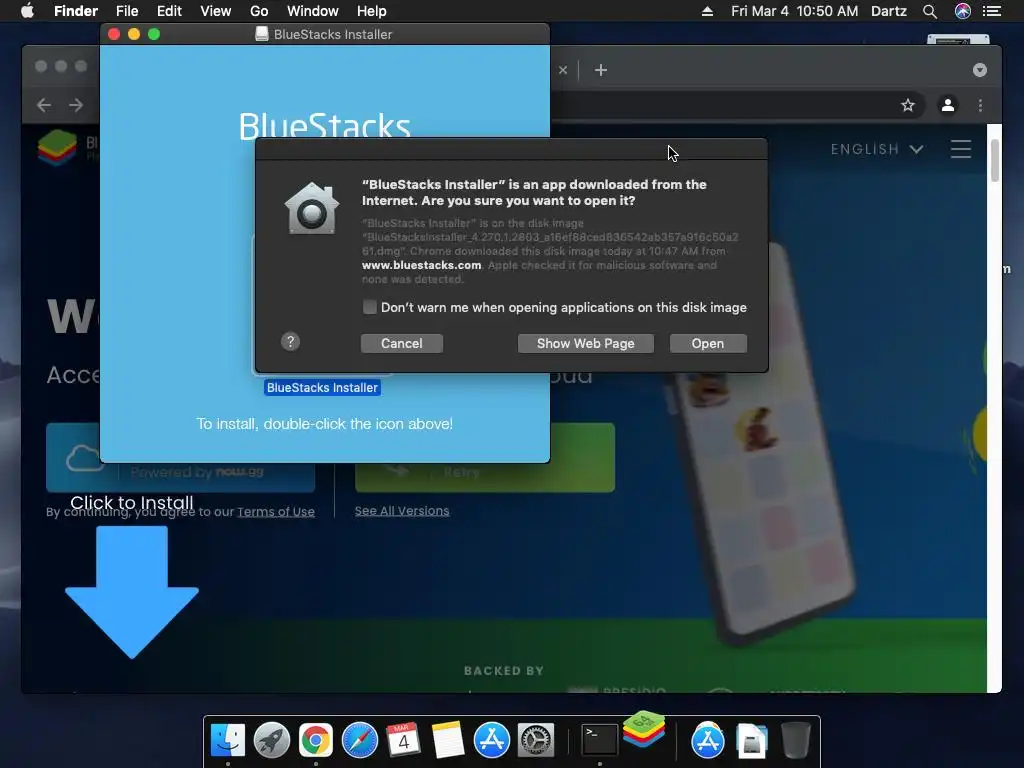Viewport: 1024px width, 768px height.
Task: Select the BlueStacks Installer icon label
Action: (322, 388)
